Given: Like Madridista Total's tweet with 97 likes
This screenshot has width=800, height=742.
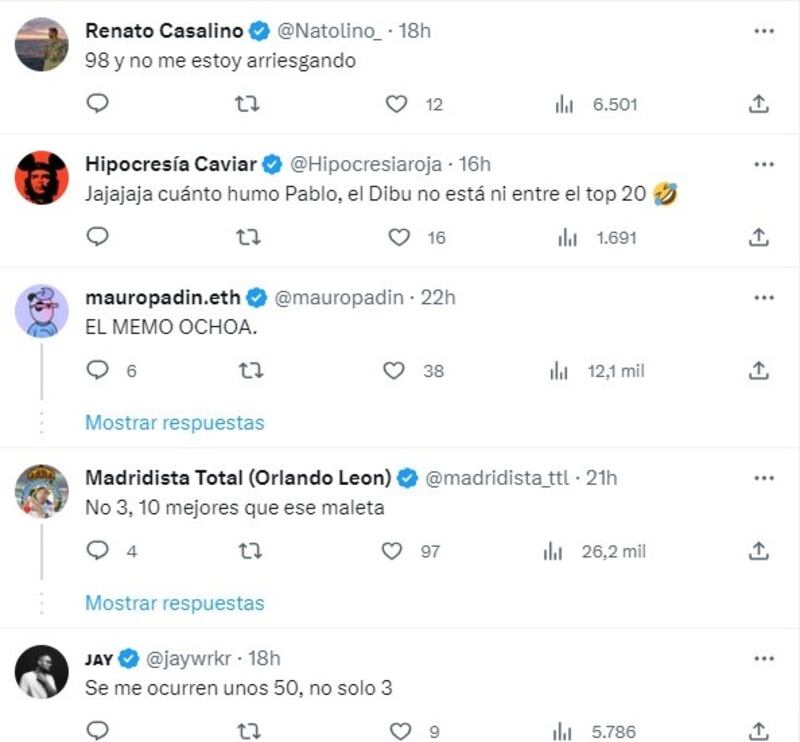Looking at the screenshot, I should point(393,551).
